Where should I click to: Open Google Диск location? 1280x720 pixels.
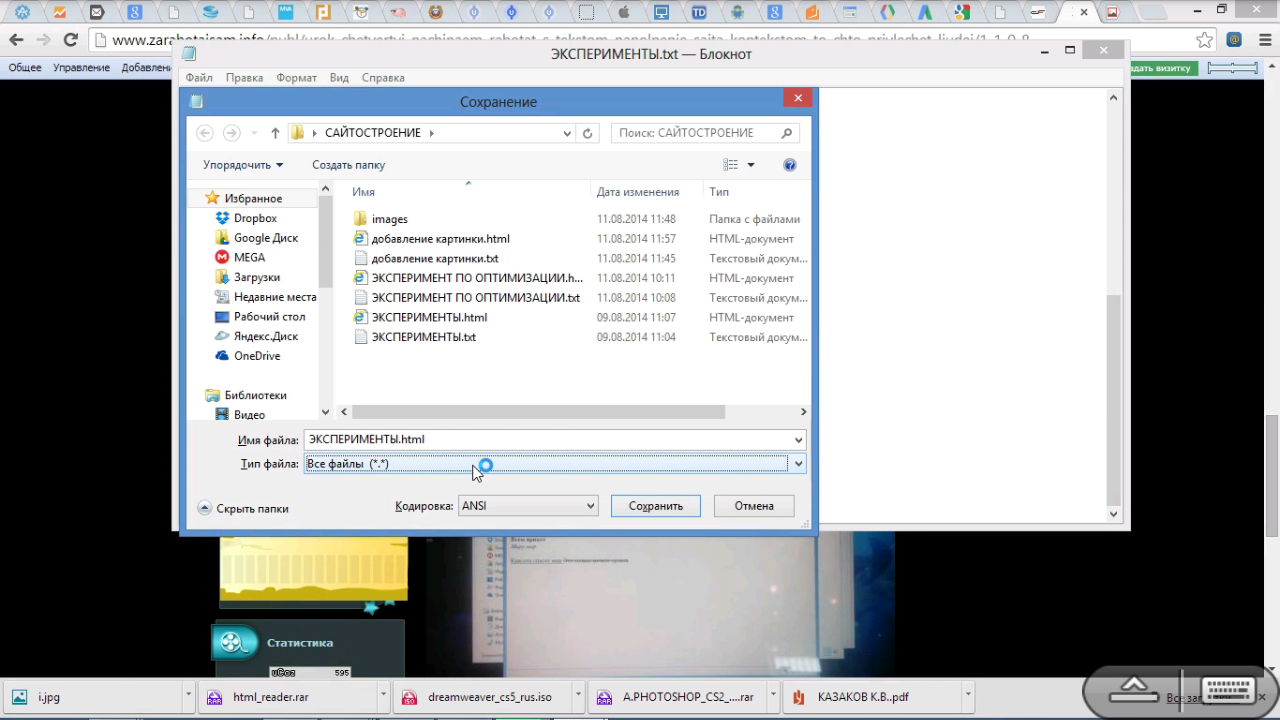pyautogui.click(x=257, y=238)
